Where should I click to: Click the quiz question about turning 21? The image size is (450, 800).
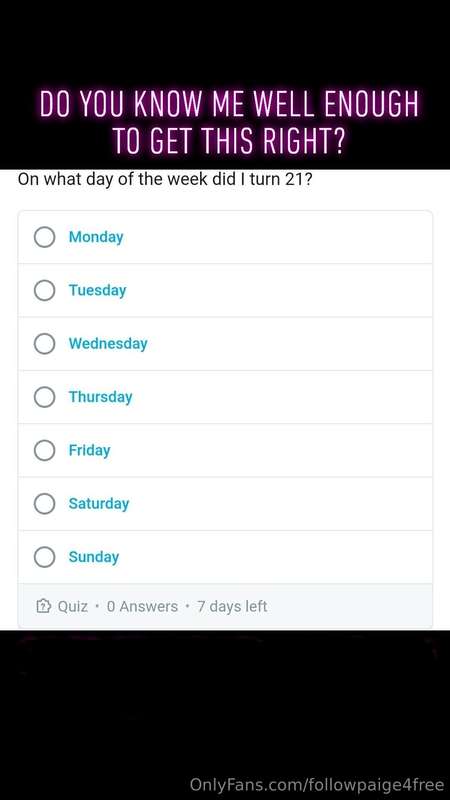coord(165,180)
